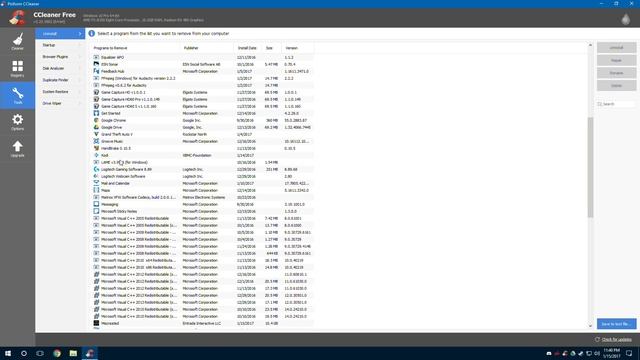Focus the Search field

616,104
